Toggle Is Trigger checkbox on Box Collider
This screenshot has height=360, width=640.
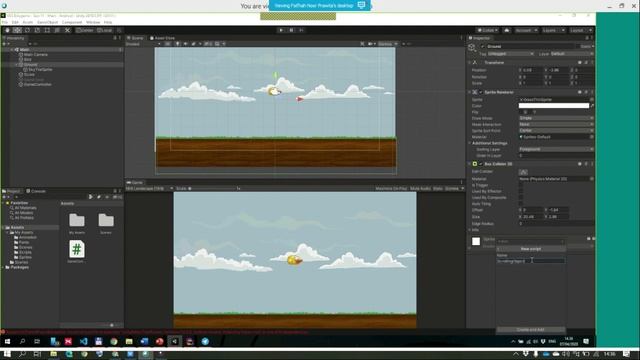521,185
